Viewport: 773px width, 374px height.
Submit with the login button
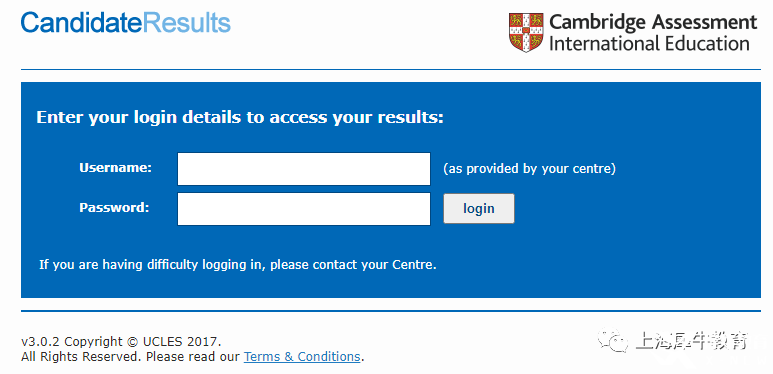(x=479, y=208)
